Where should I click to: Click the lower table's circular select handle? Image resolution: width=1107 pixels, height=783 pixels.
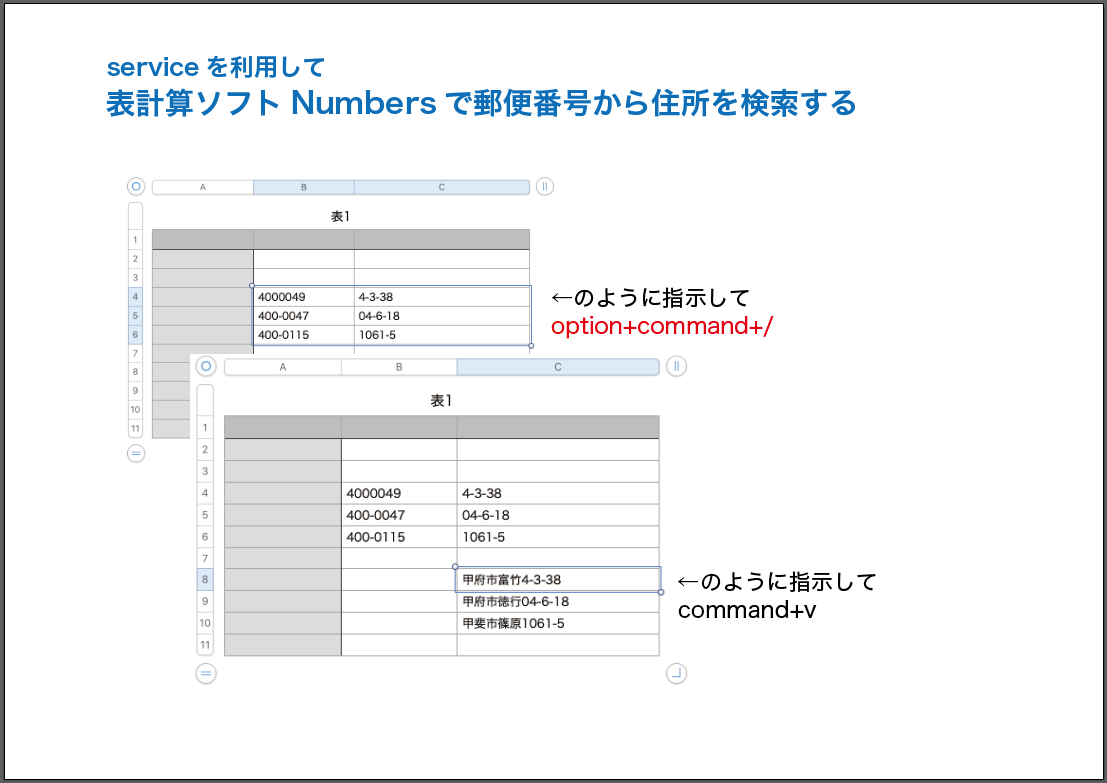point(206,366)
